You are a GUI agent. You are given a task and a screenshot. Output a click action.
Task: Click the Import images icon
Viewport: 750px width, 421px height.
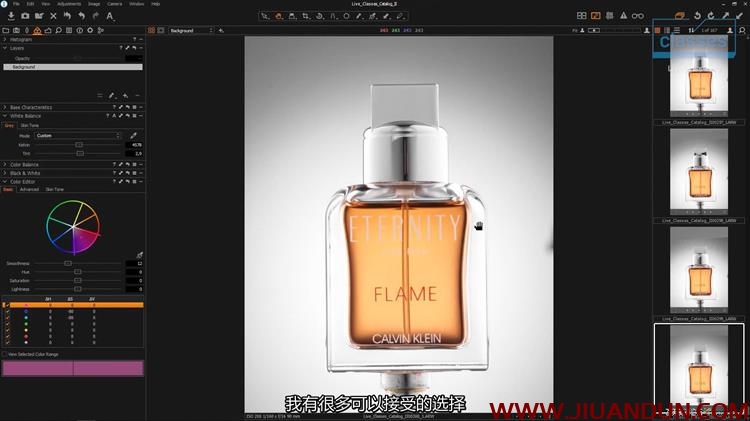coord(11,16)
